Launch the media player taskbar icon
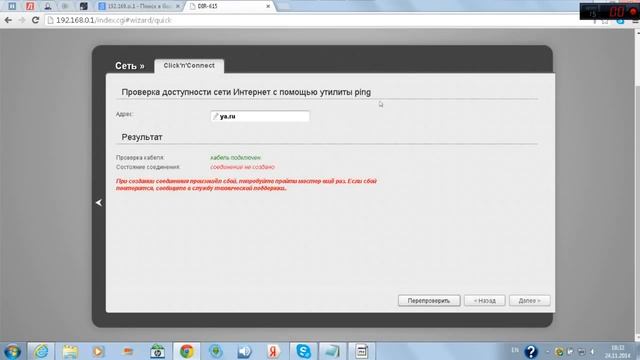 (98, 351)
